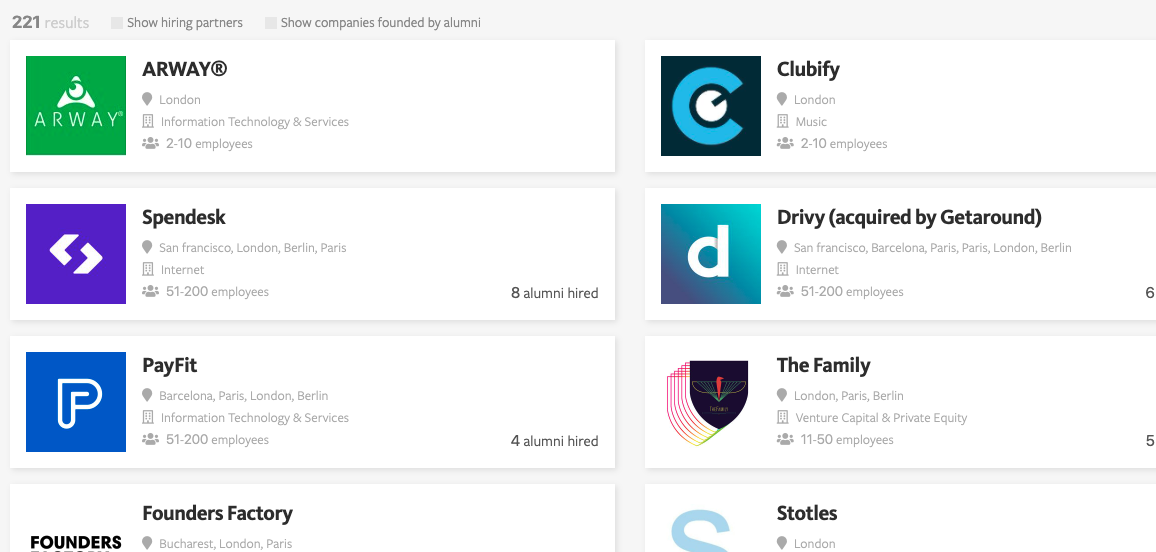
Task: Click the employees icon in ARWAY card
Action: (x=150, y=143)
